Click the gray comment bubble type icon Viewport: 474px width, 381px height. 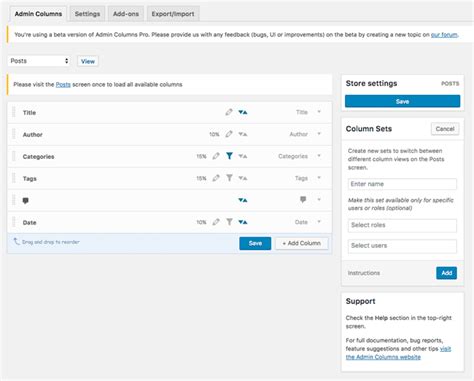click(x=303, y=199)
